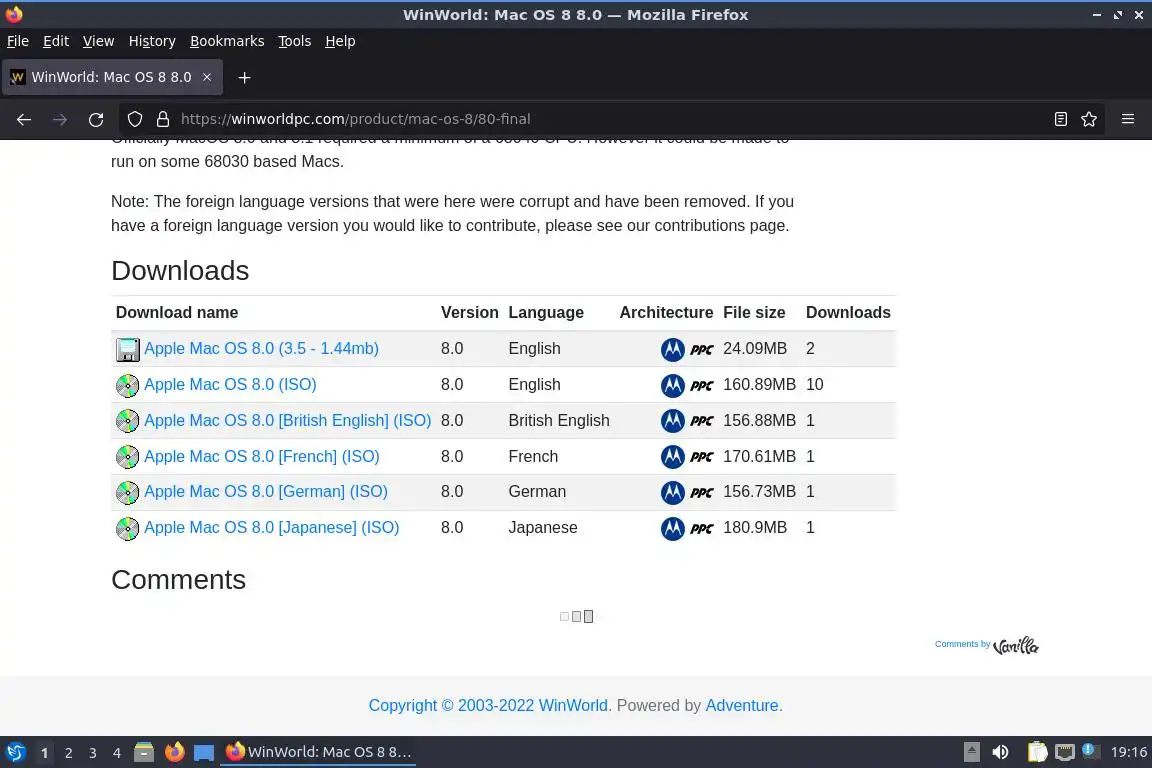This screenshot has width=1152, height=768.
Task: Click Motorola logo in Japanese row
Action: tap(672, 528)
